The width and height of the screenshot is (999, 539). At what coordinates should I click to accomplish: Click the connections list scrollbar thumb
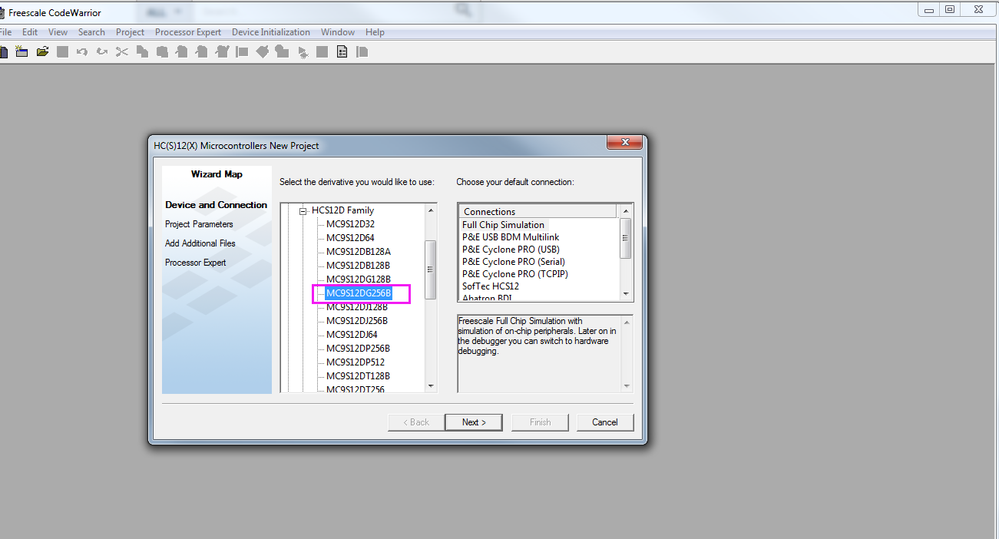[626, 238]
